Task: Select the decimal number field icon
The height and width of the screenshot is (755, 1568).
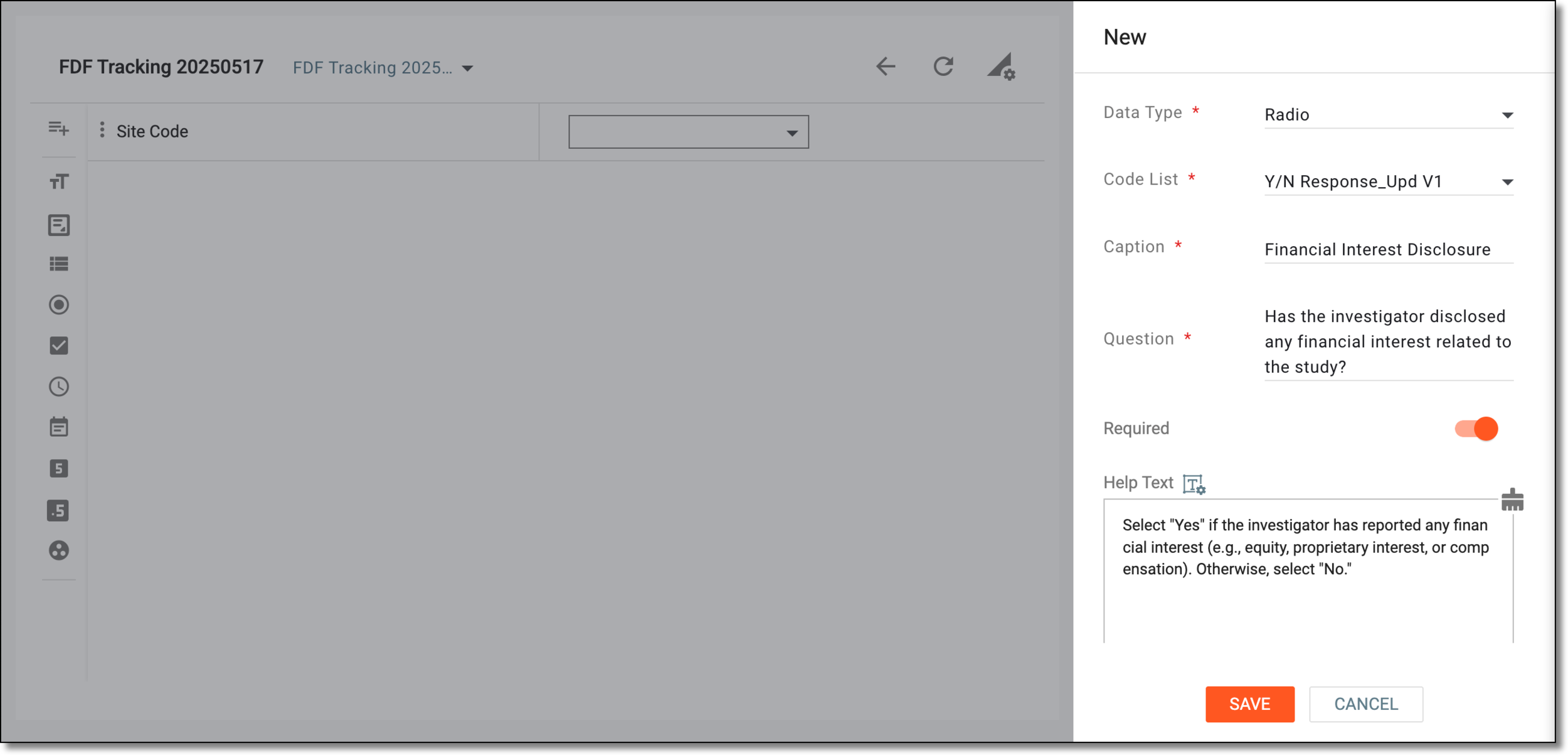Action: pos(58,510)
